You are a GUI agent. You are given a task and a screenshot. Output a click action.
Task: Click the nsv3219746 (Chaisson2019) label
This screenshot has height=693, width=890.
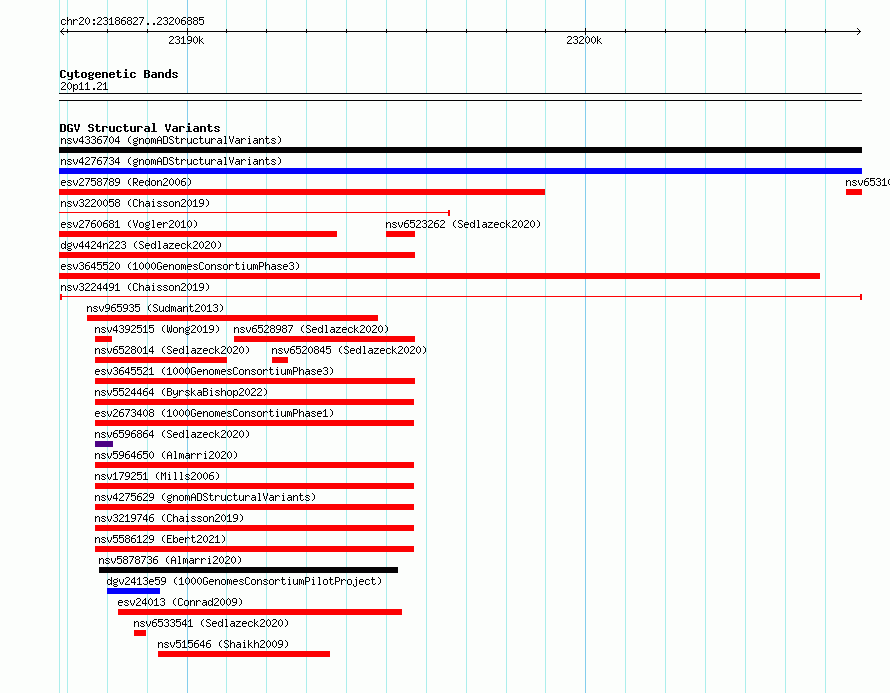click(x=169, y=518)
